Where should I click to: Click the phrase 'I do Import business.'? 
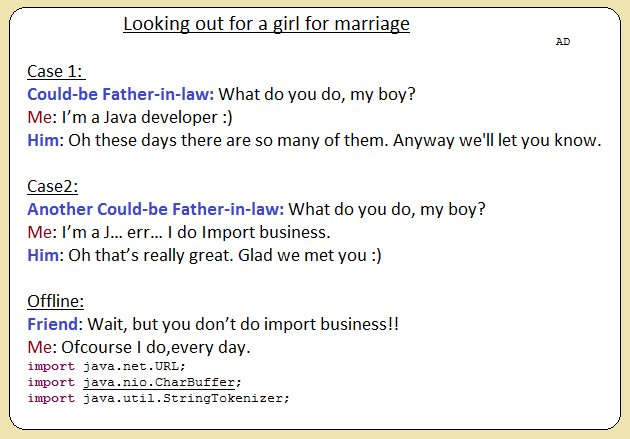tap(249, 232)
